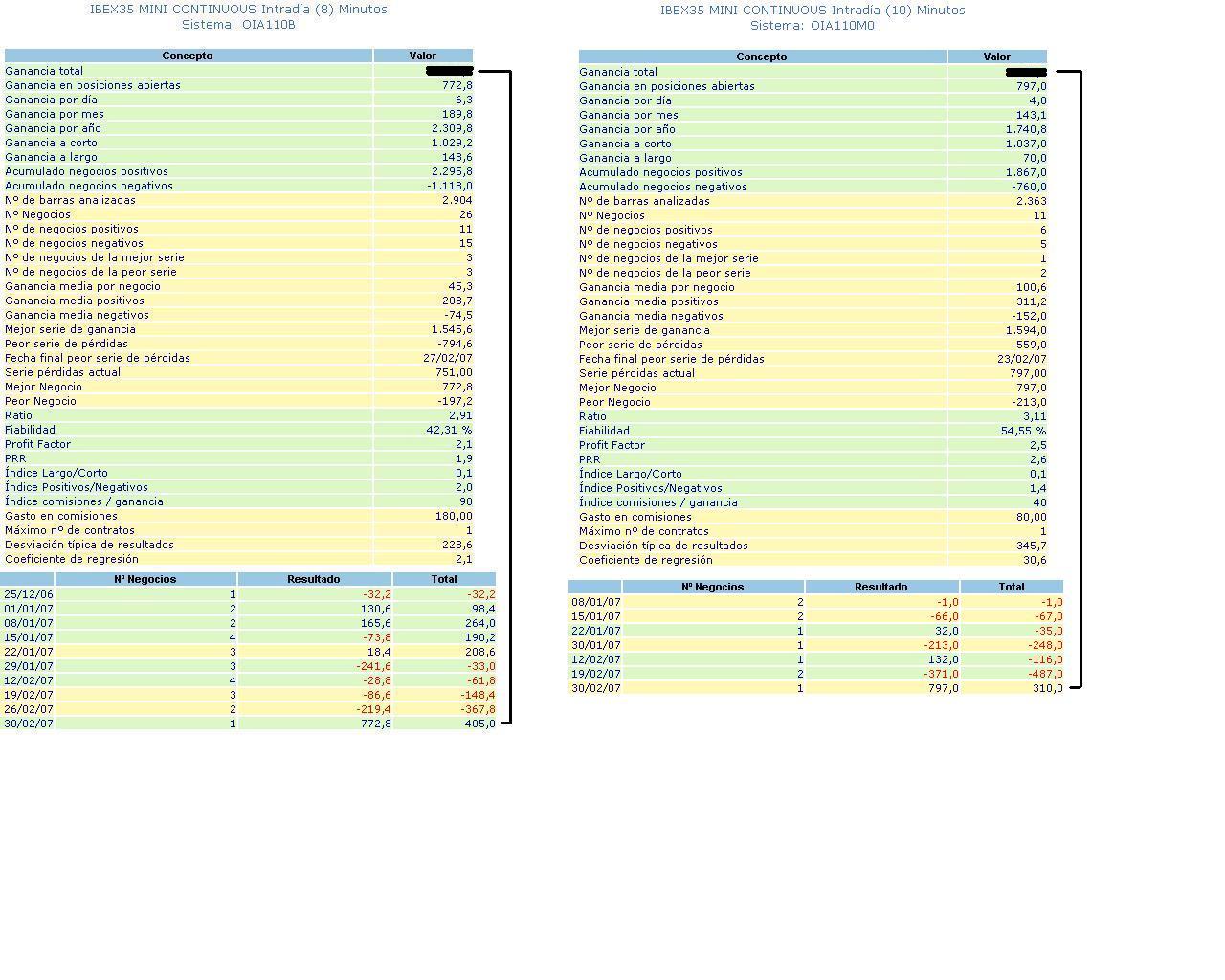1225x980 pixels.
Task: Click the Ganancia por mes value 189,8
Action: (x=457, y=114)
